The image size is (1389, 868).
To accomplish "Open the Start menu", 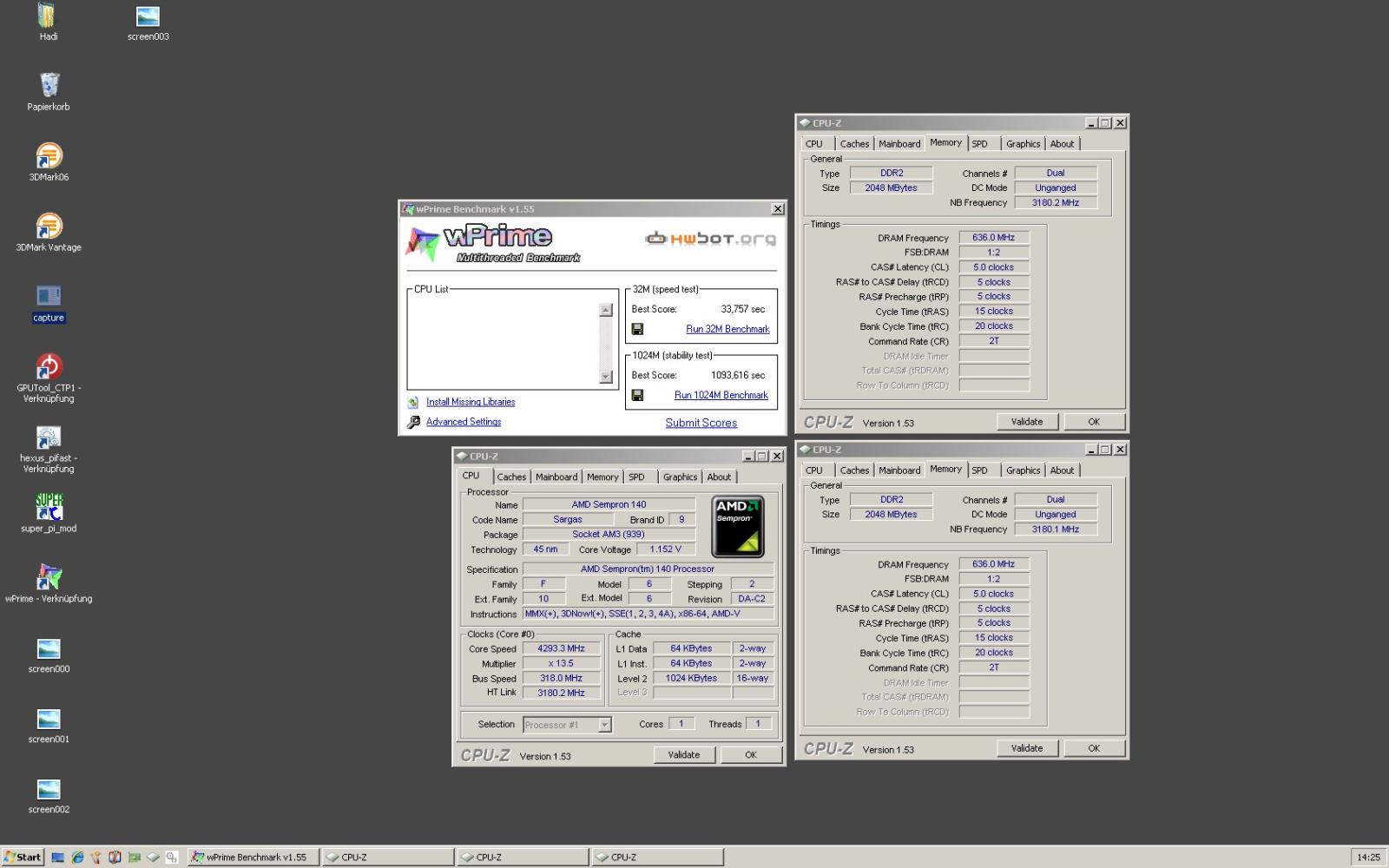I will tap(23, 857).
